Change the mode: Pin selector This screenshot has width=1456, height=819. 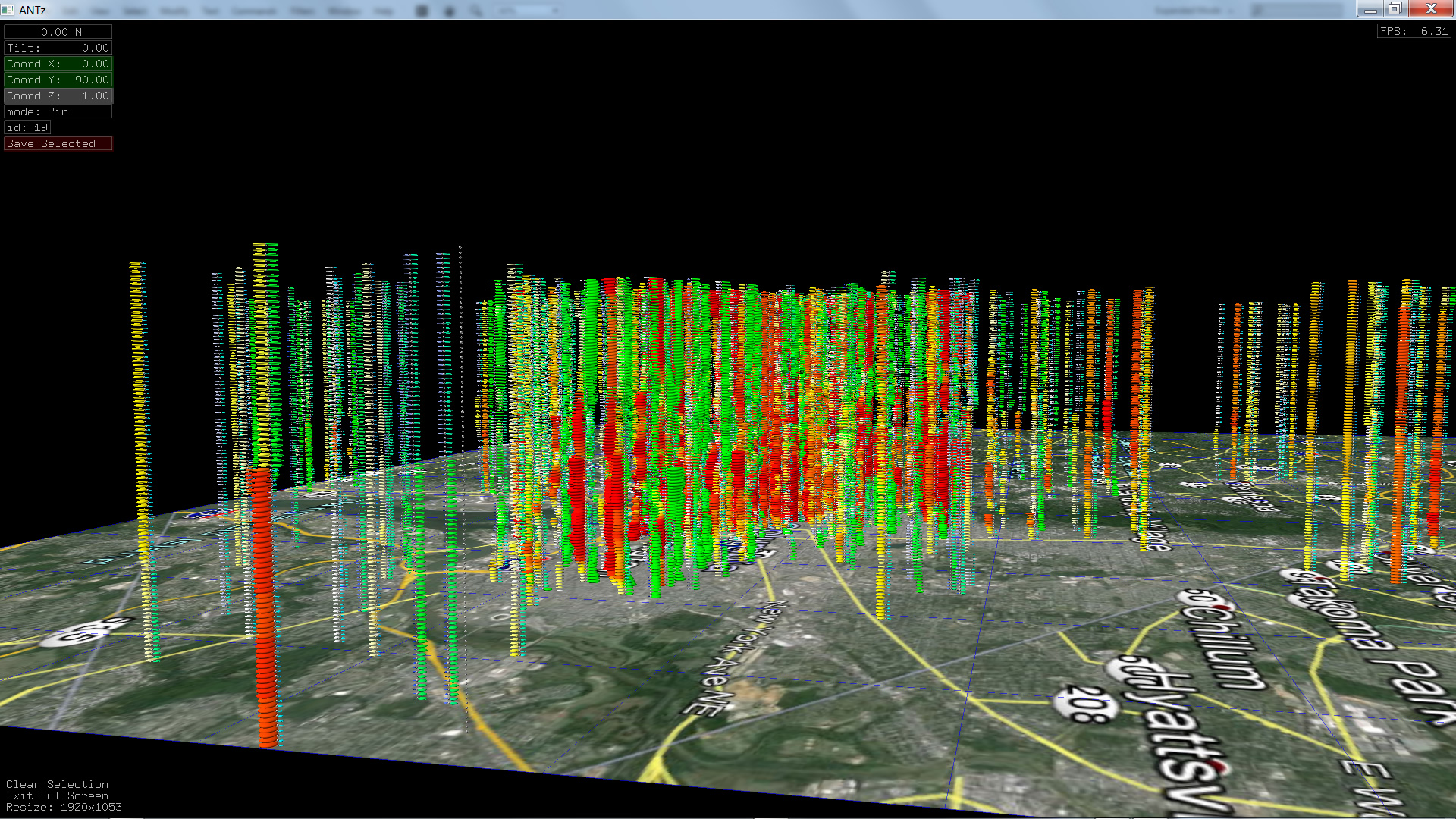58,111
